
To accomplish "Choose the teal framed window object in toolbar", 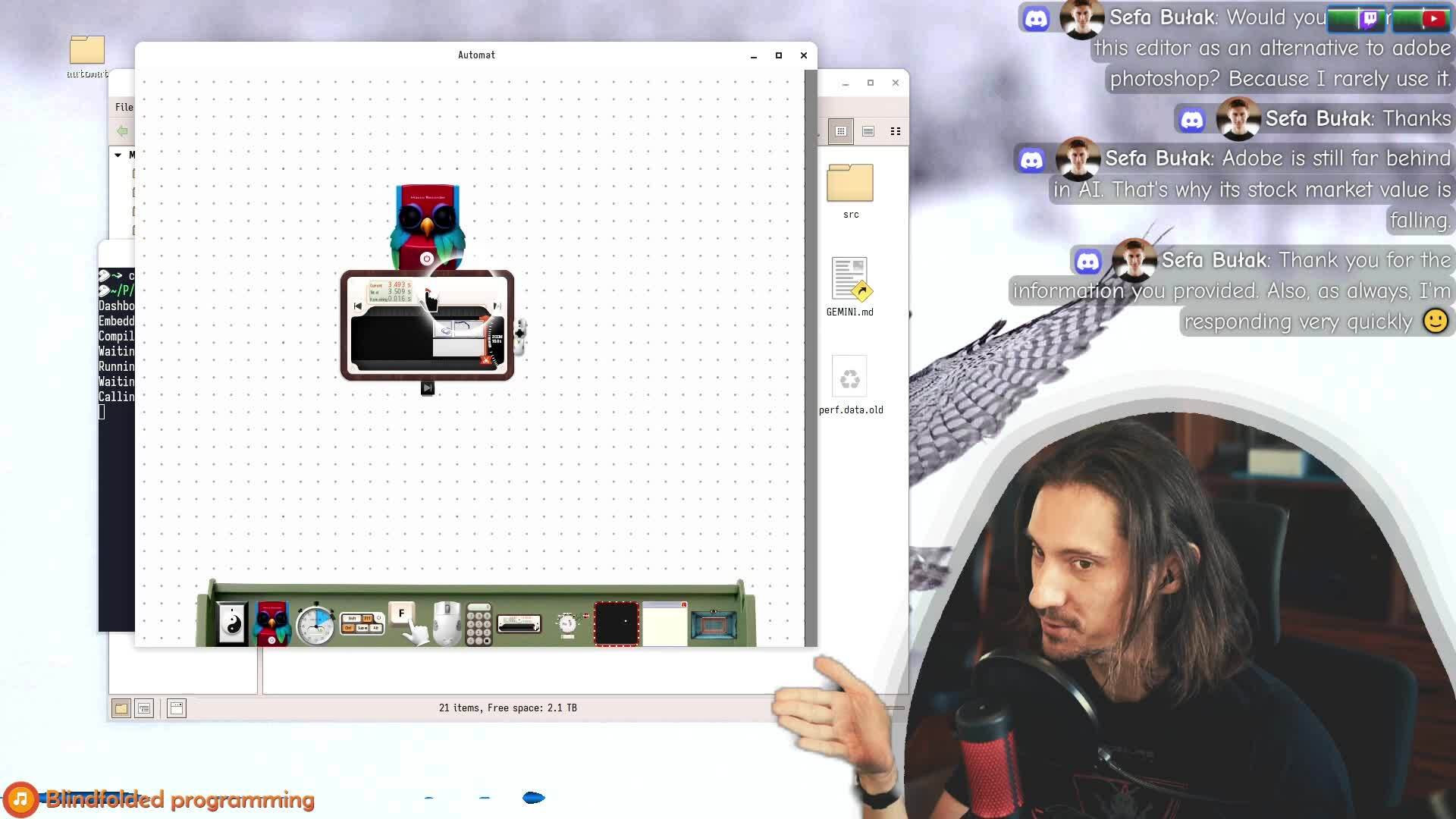I will coord(713,624).
